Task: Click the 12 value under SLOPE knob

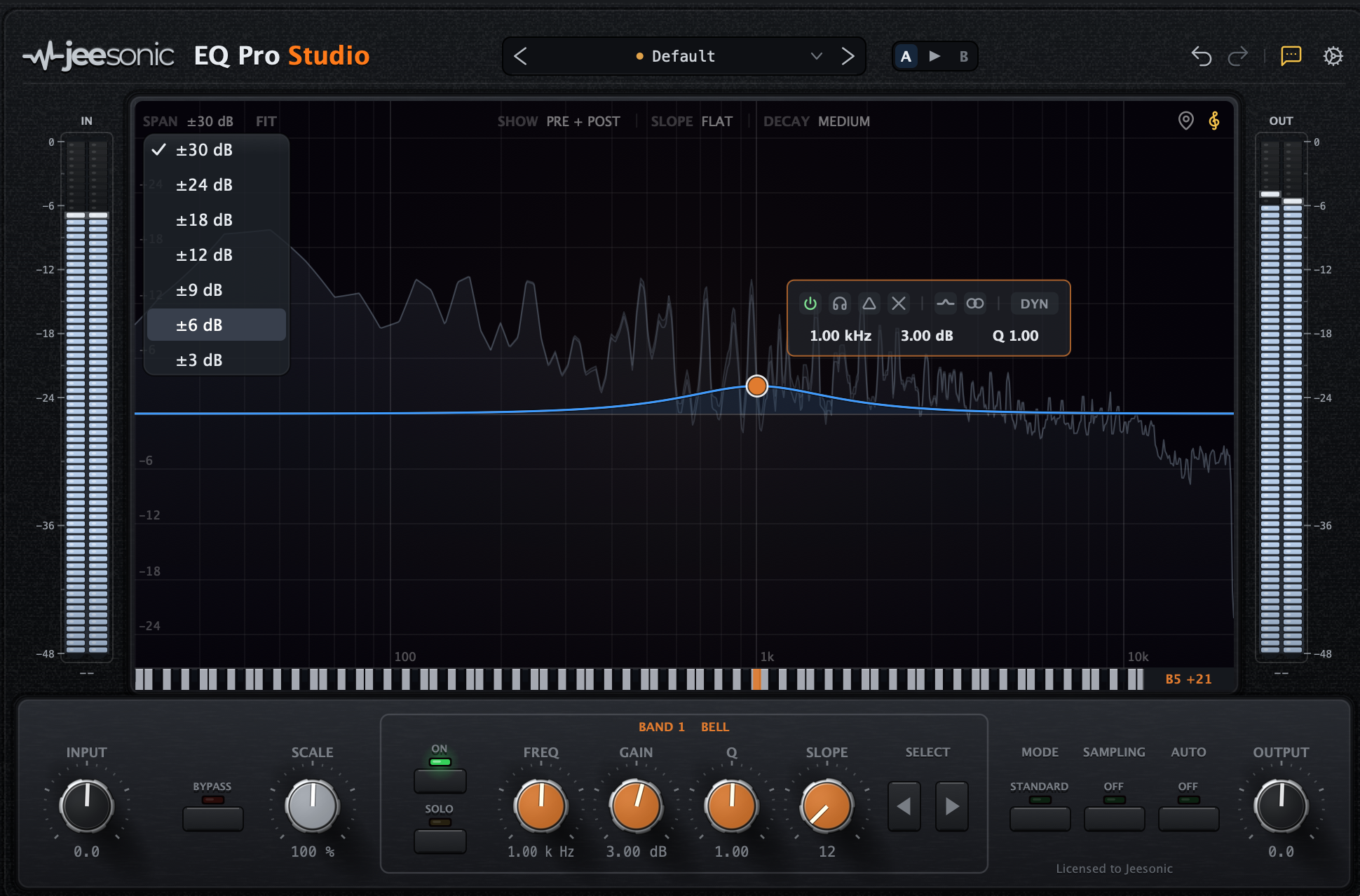Action: coord(827,852)
